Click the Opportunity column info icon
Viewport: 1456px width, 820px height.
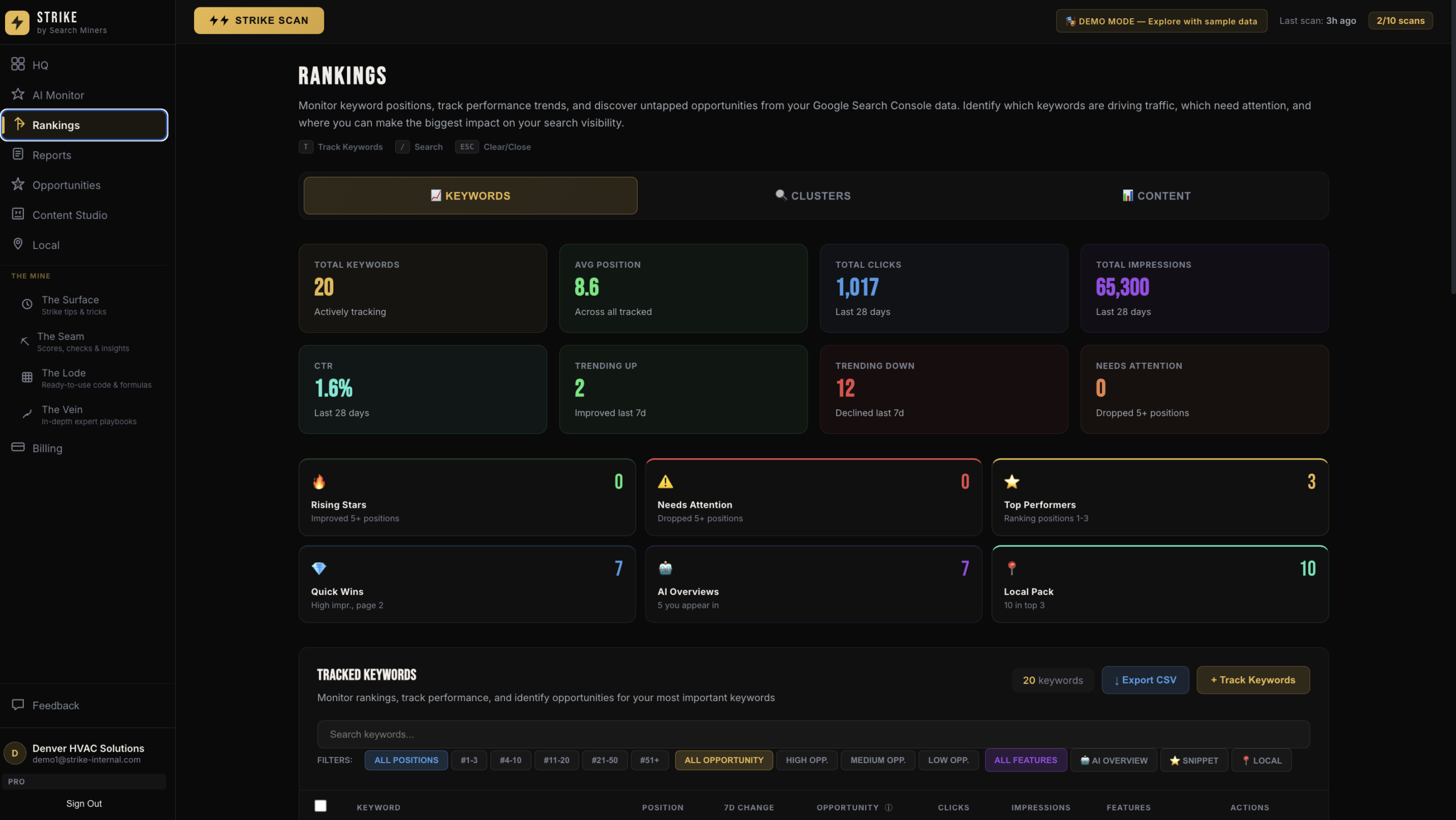(889, 808)
